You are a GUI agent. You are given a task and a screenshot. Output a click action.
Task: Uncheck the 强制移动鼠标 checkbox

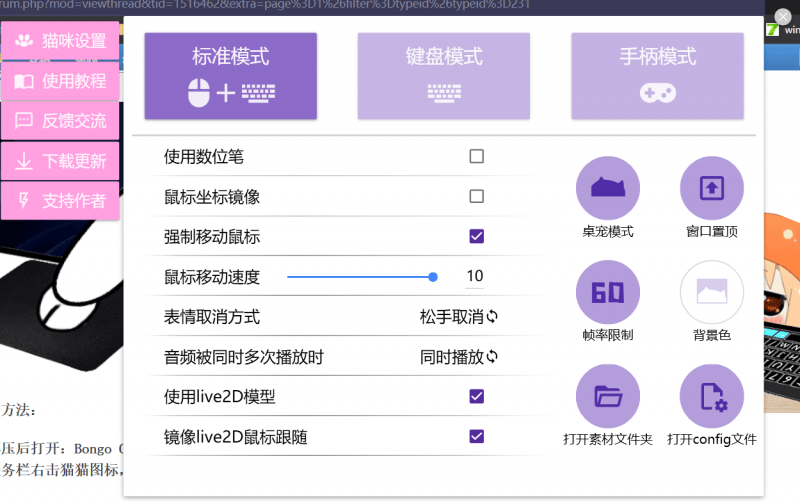477,237
